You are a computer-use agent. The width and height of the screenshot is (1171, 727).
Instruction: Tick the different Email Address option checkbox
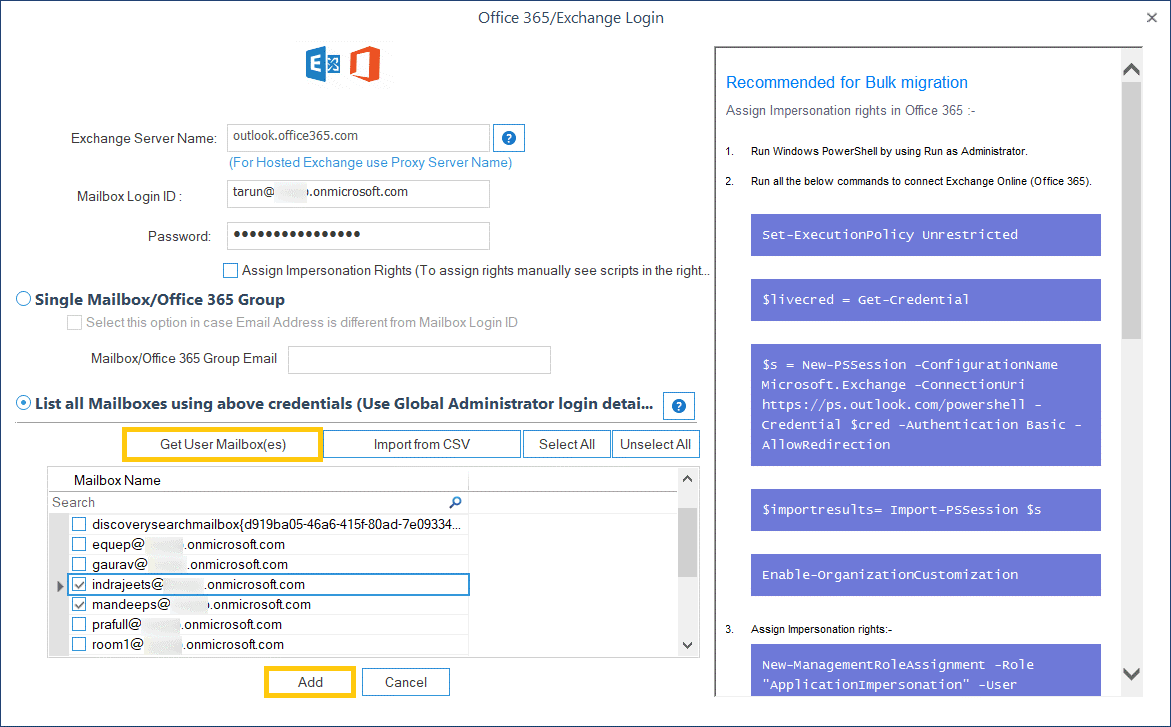click(74, 322)
